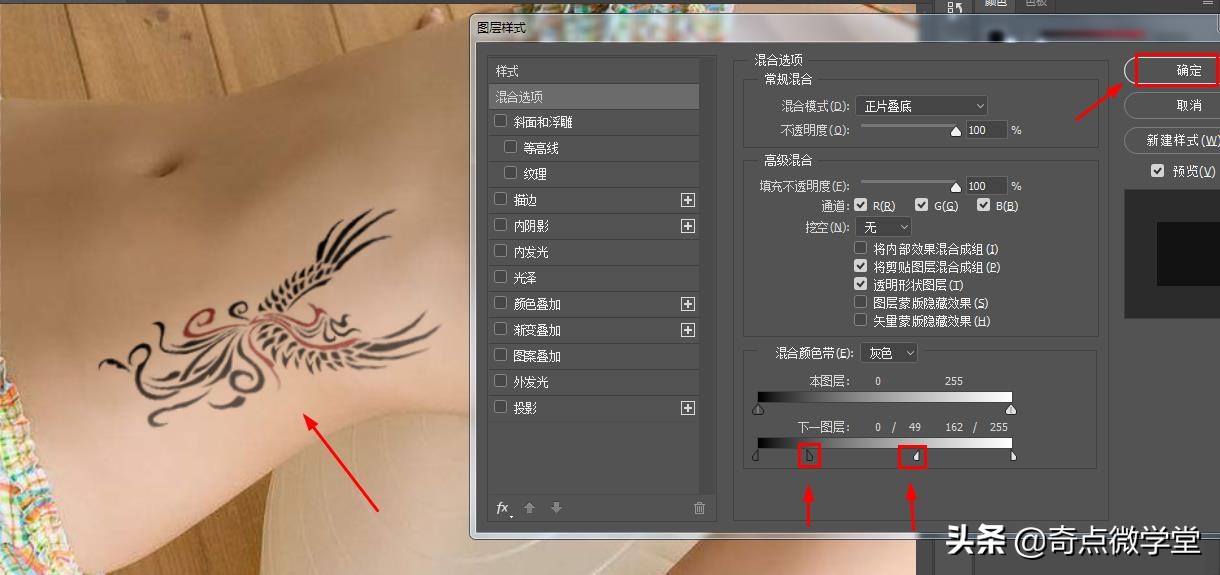The image size is (1220, 575).
Task: Enable the 图案叠加 checkbox
Action: point(501,355)
